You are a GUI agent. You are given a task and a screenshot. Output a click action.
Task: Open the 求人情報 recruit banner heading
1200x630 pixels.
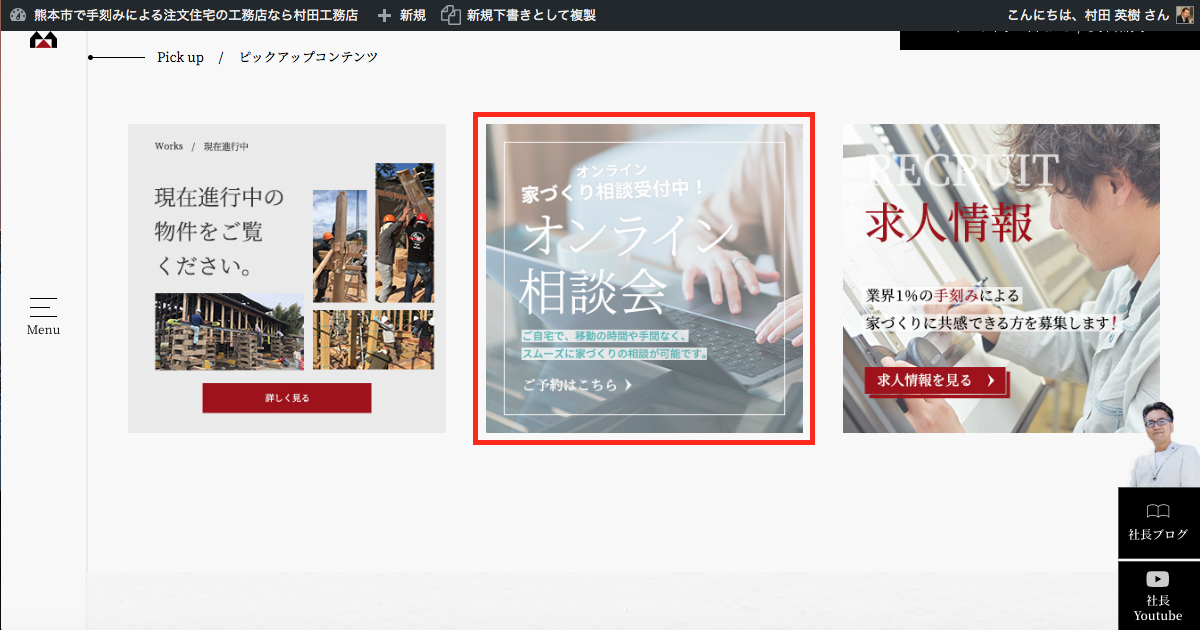click(x=948, y=224)
